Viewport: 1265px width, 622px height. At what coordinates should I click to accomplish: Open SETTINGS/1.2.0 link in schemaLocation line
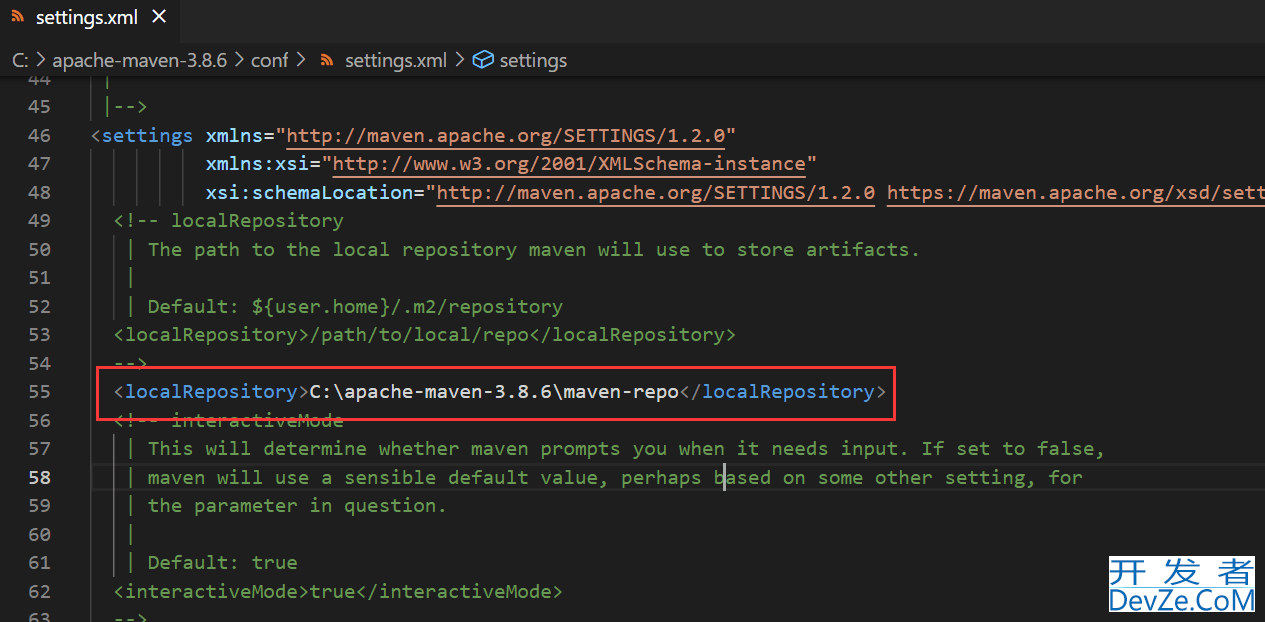click(656, 192)
